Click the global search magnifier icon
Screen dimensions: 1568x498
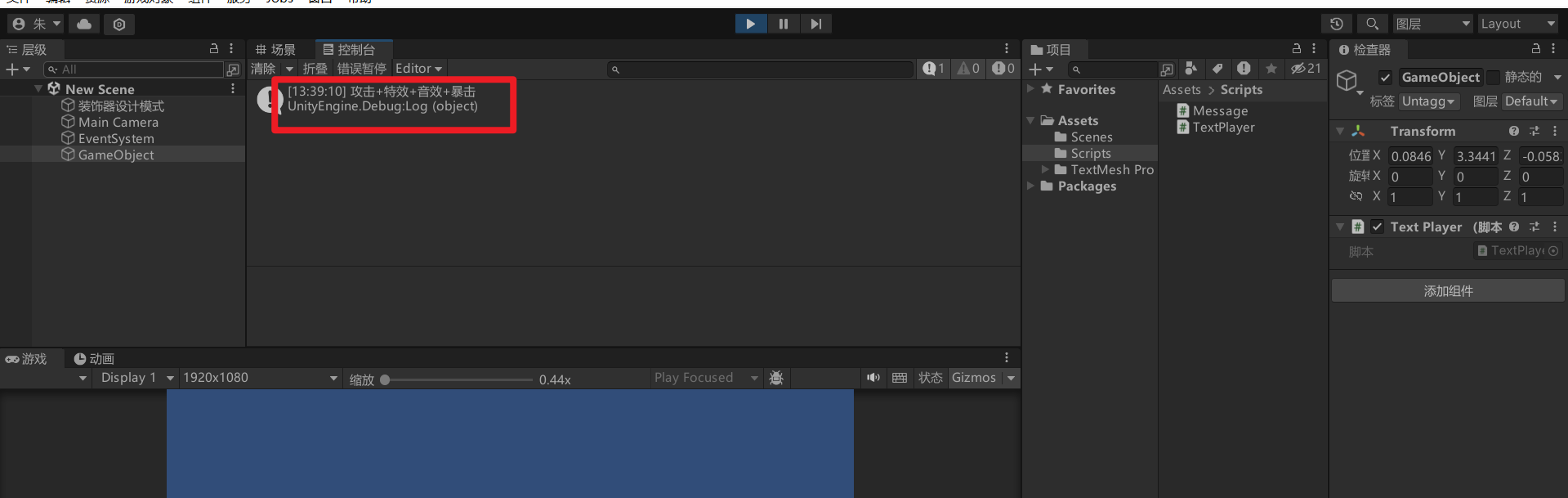1373,24
